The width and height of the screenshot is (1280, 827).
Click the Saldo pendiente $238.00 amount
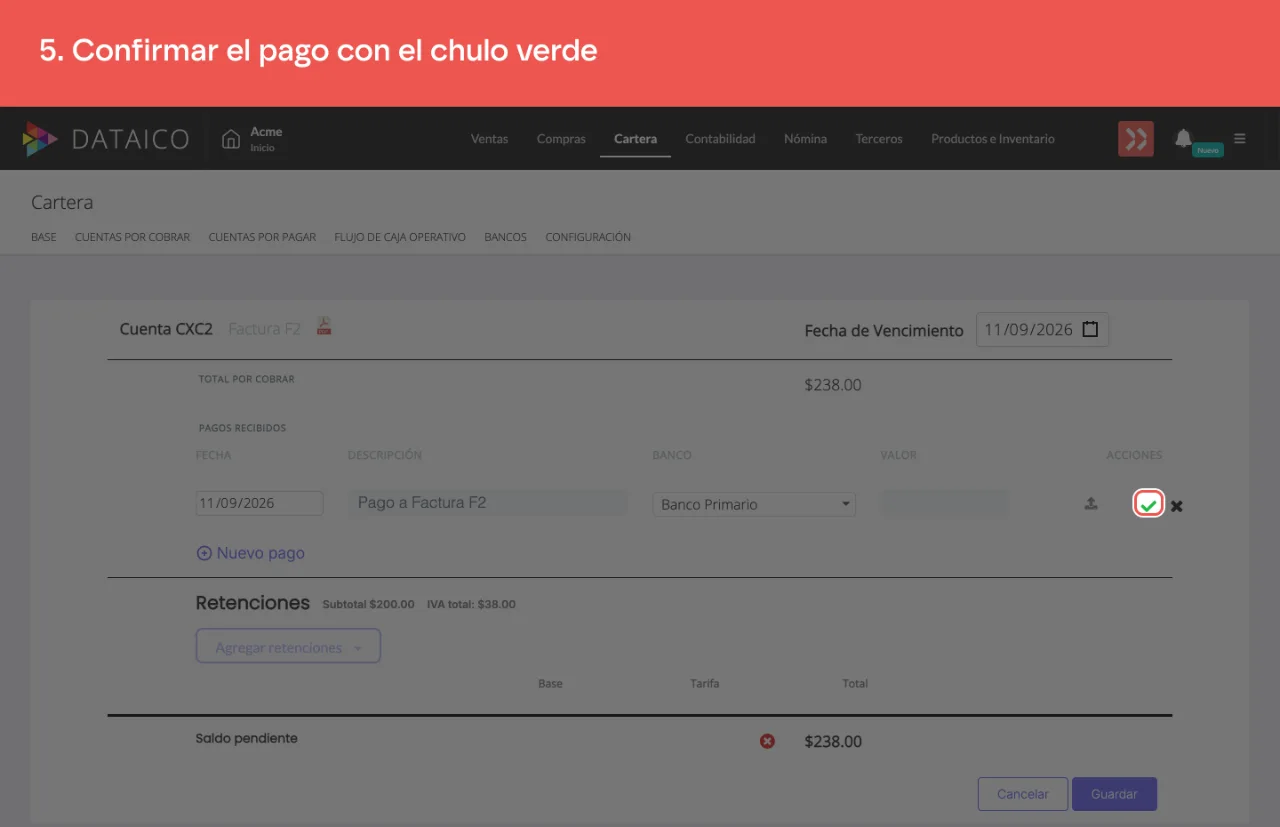tap(833, 741)
